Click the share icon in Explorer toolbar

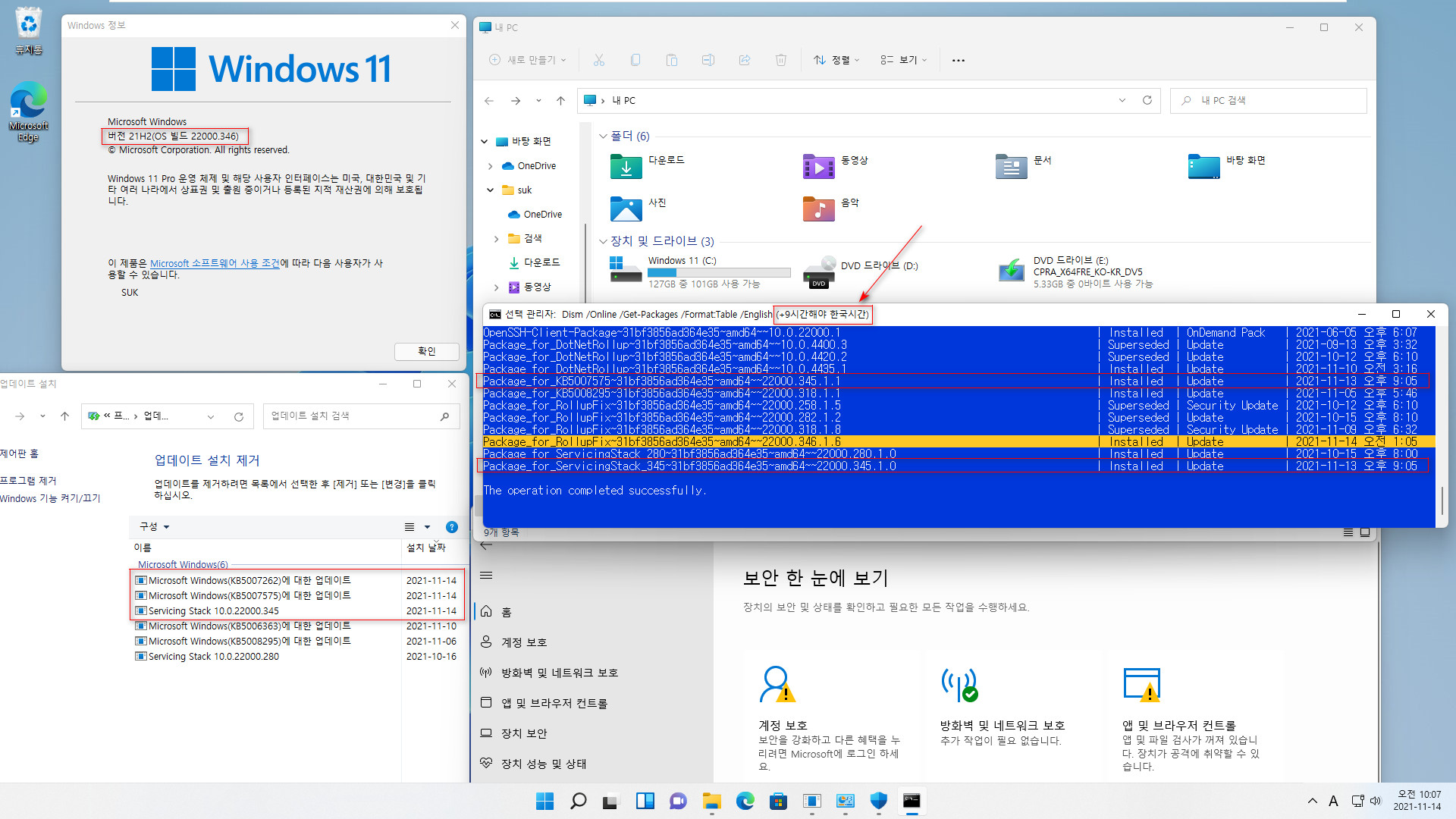(745, 60)
